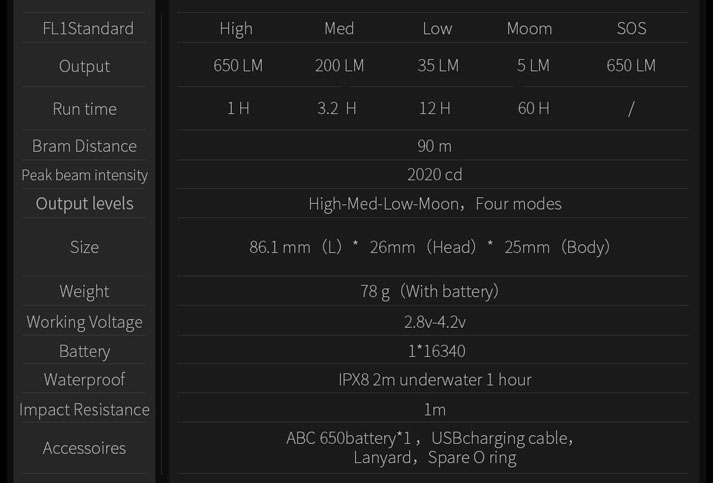Screen dimensions: 713x483
Task: Click the 60 H run time cell
Action: [533, 108]
